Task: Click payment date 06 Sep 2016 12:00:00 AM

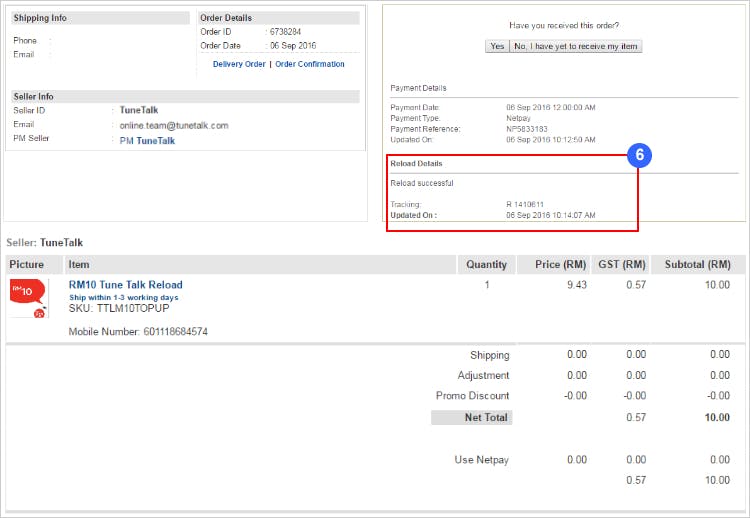Action: coord(551,107)
